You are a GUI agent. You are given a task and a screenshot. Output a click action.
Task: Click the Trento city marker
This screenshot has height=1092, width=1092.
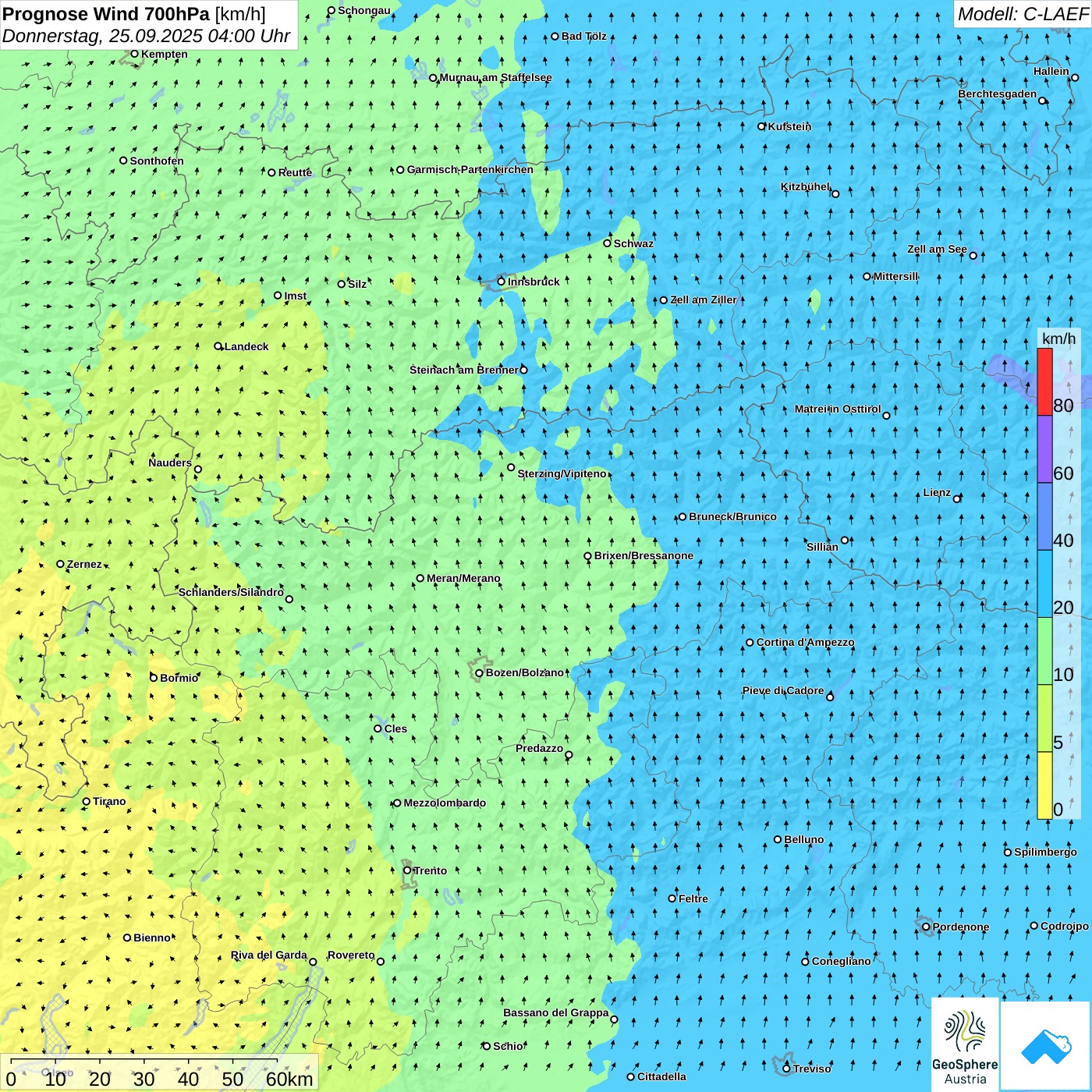pos(407,870)
